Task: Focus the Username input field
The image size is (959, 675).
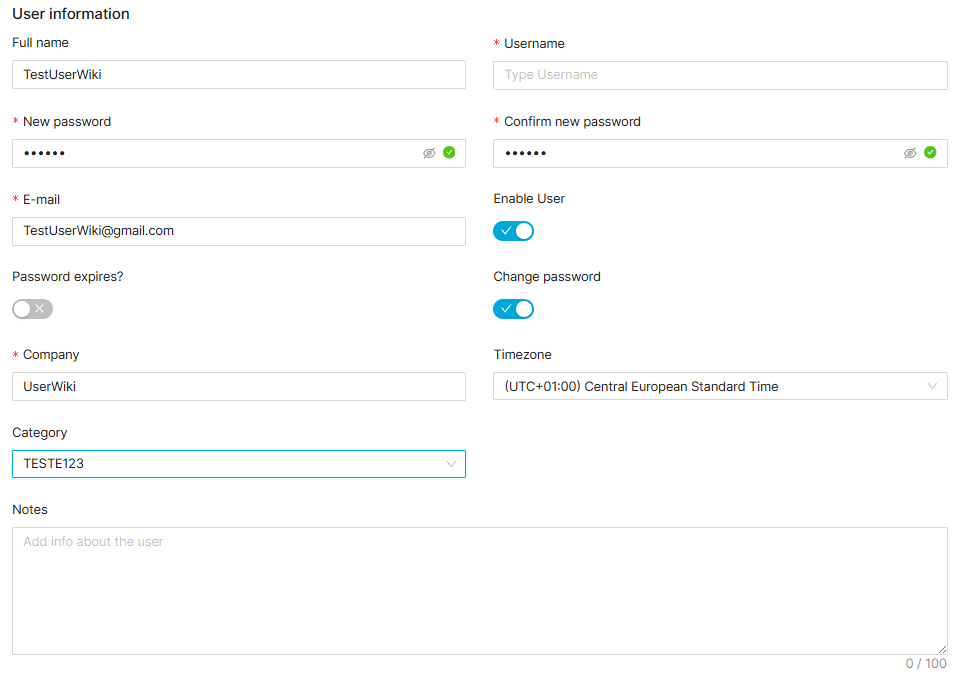Action: 719,75
